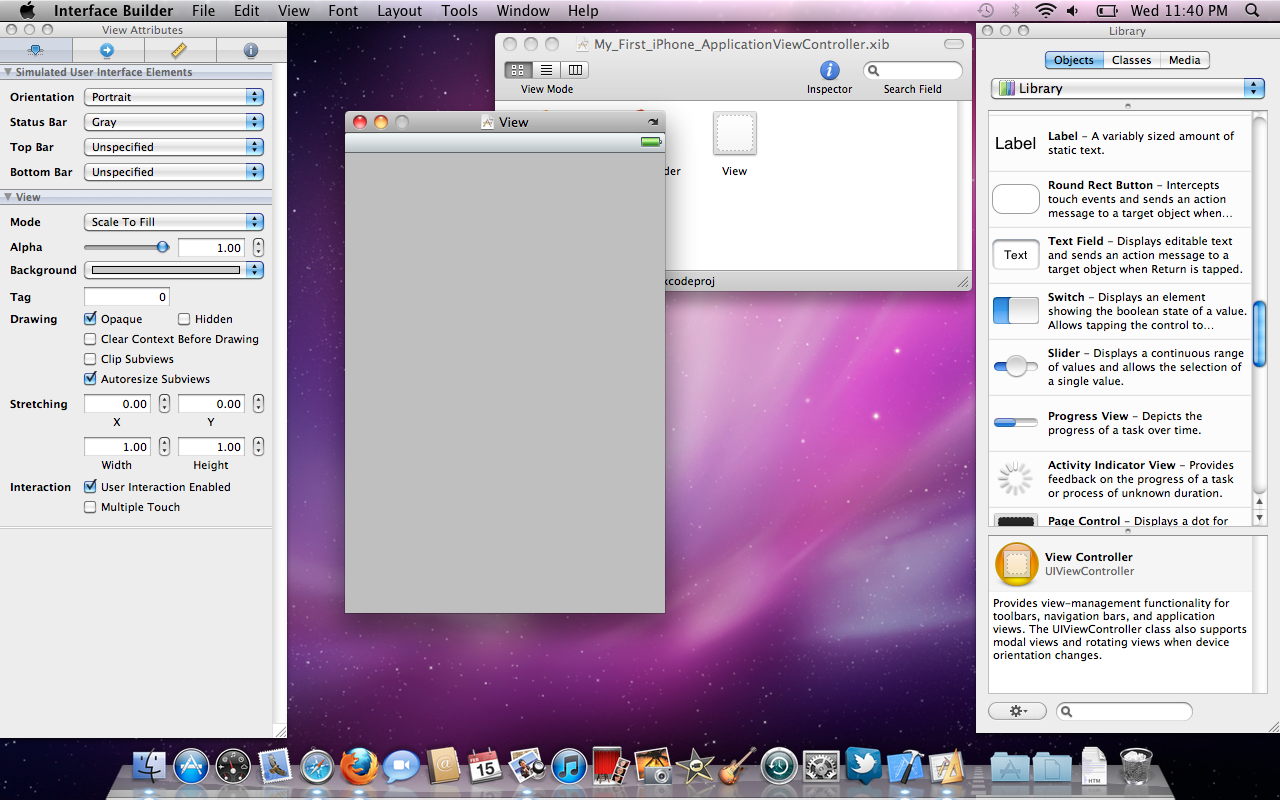Switch xib window to column view mode
The height and width of the screenshot is (800, 1280).
point(575,70)
